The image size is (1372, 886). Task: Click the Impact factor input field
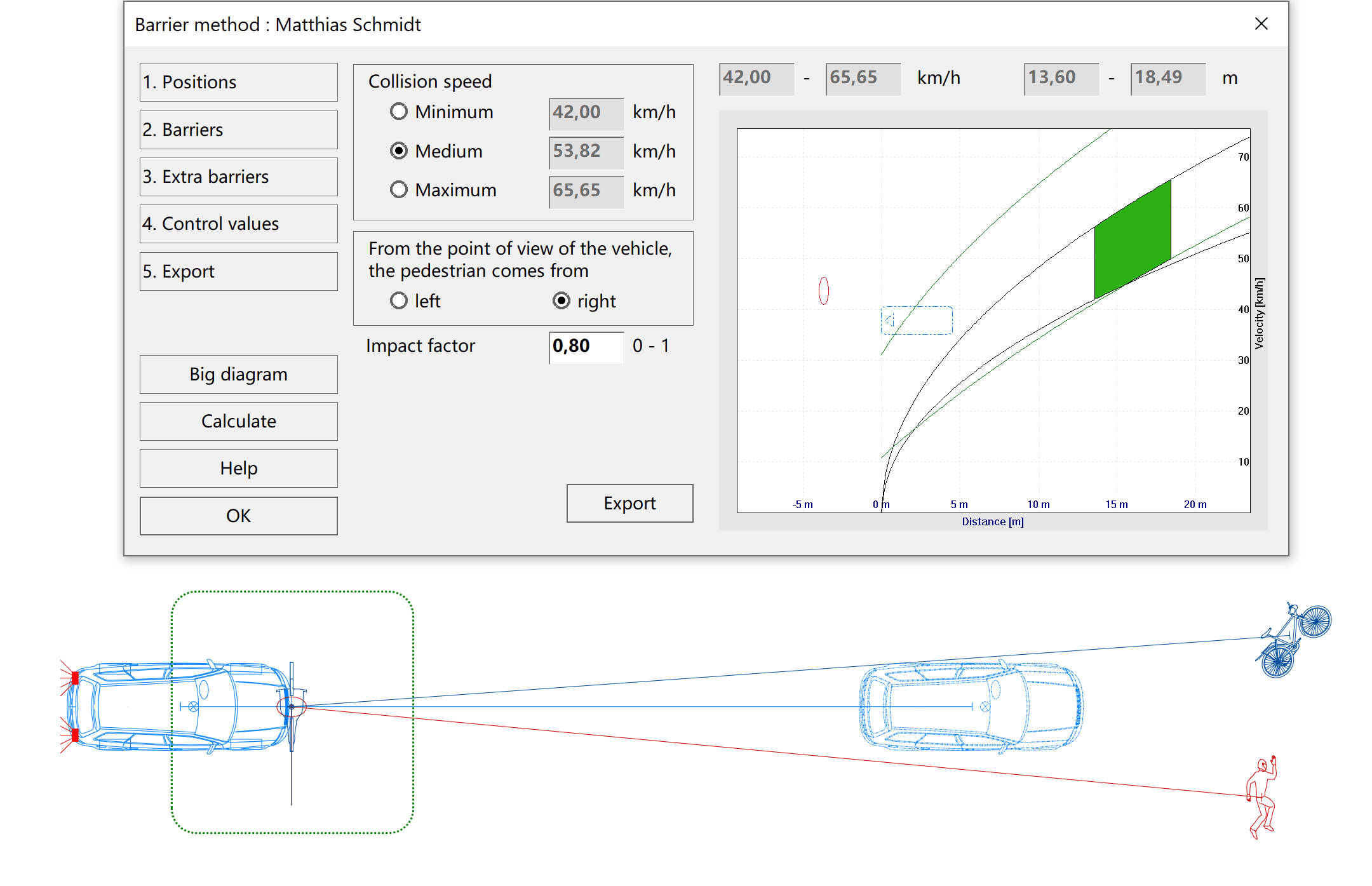pos(586,346)
